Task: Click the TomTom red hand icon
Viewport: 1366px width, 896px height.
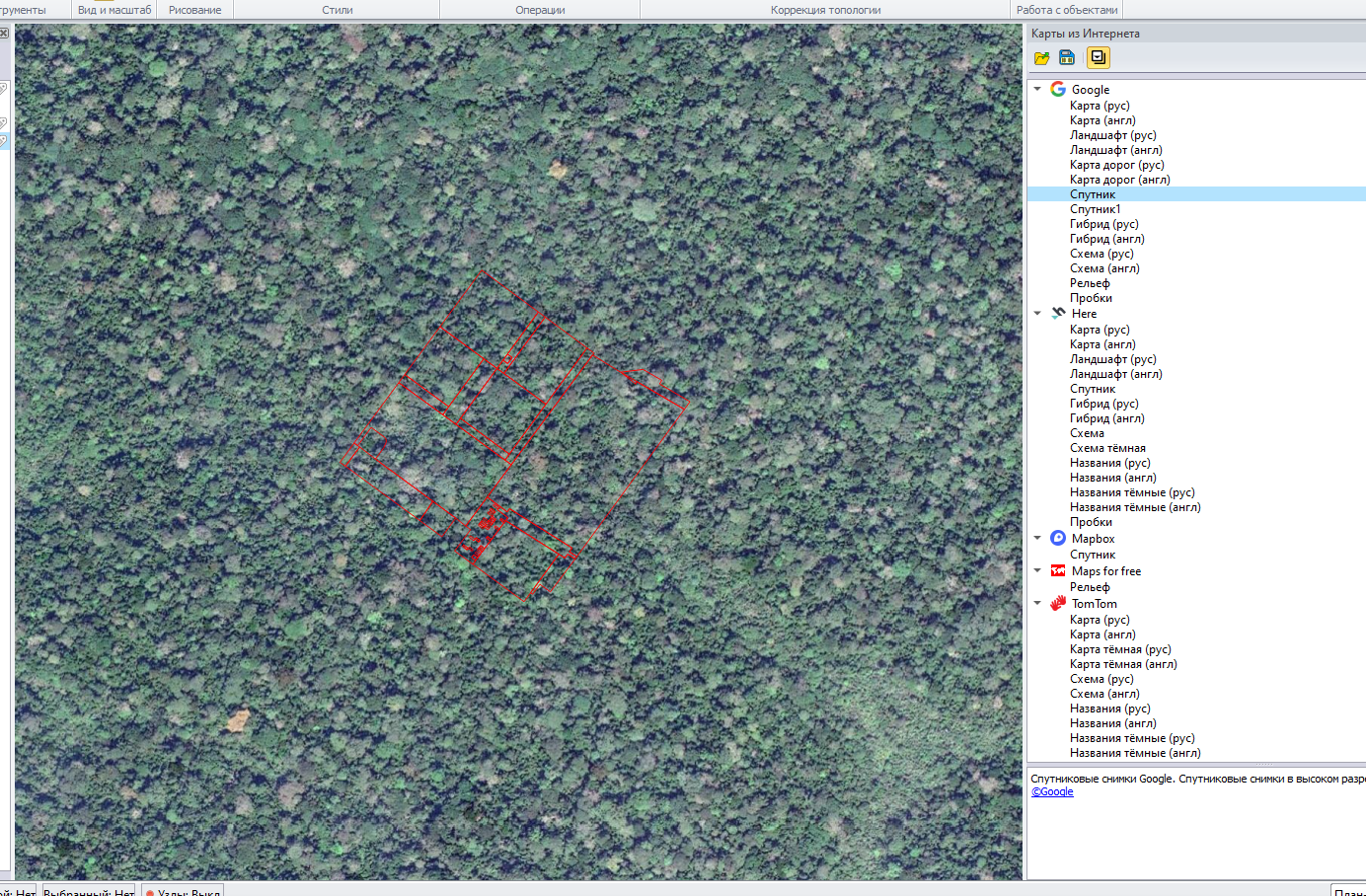Action: click(x=1058, y=603)
